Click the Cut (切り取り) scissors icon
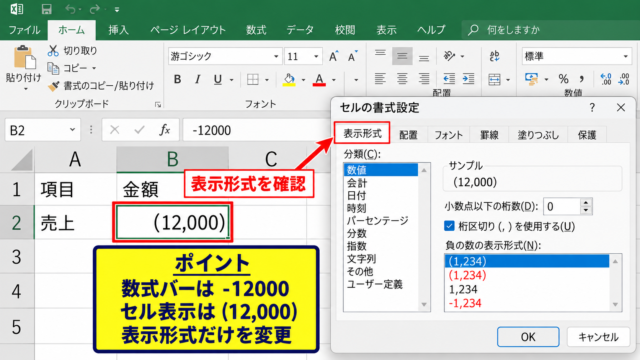The width and height of the screenshot is (640, 360). point(53,51)
